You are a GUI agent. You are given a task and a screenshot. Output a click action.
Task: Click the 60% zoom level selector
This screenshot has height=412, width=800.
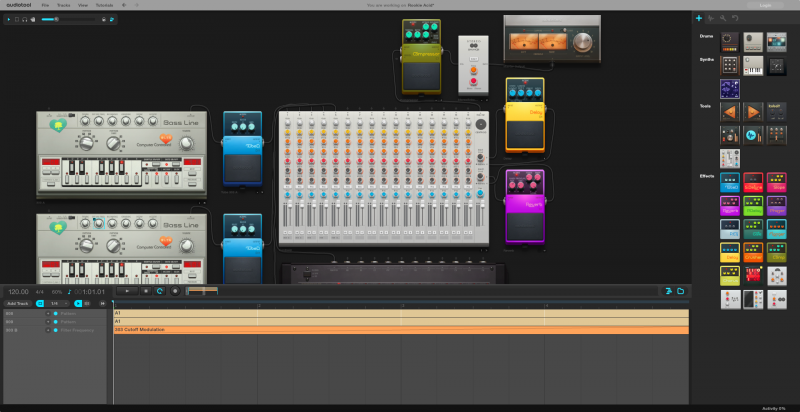56,291
